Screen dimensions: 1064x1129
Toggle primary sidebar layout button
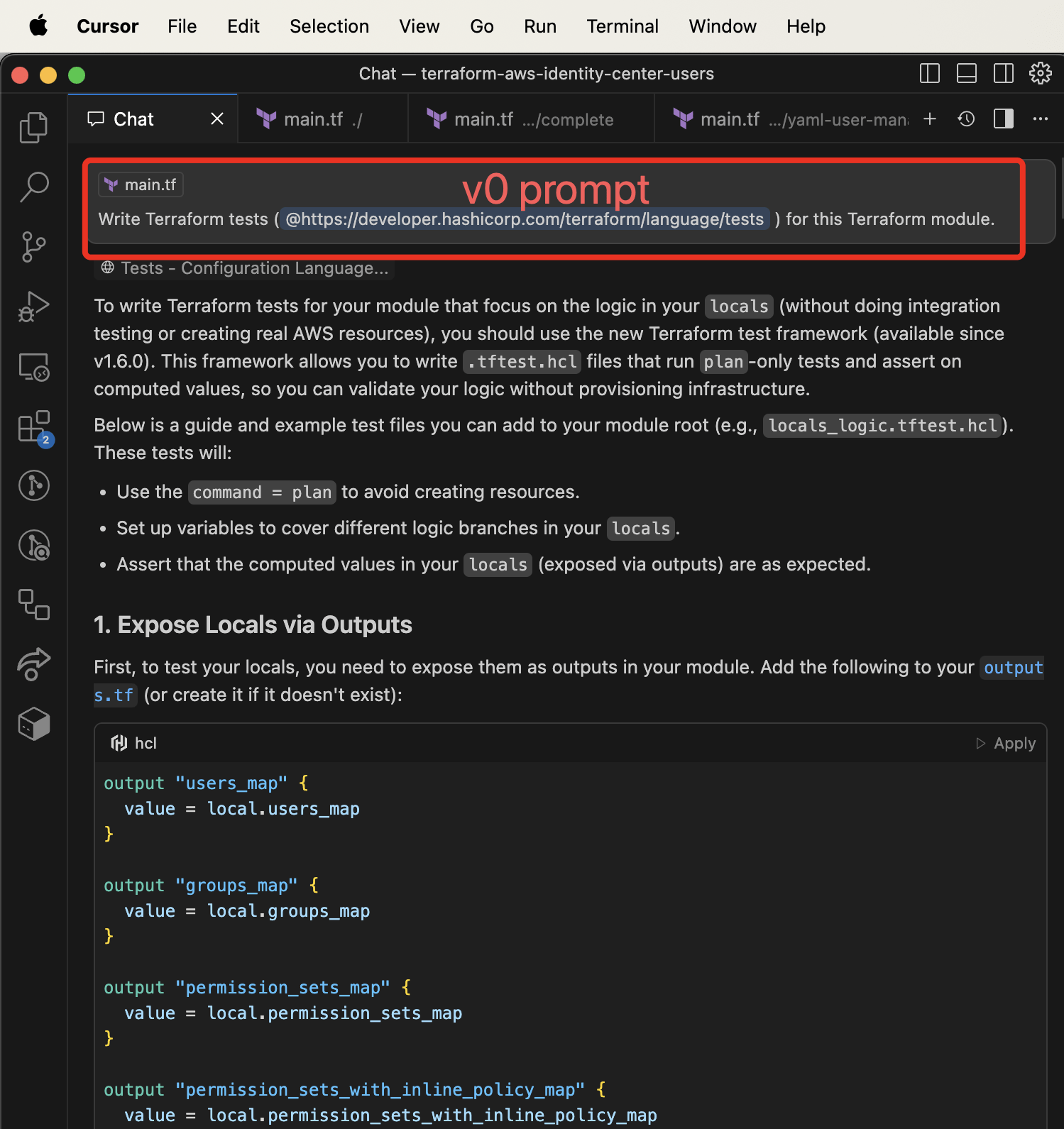pyautogui.click(x=929, y=73)
